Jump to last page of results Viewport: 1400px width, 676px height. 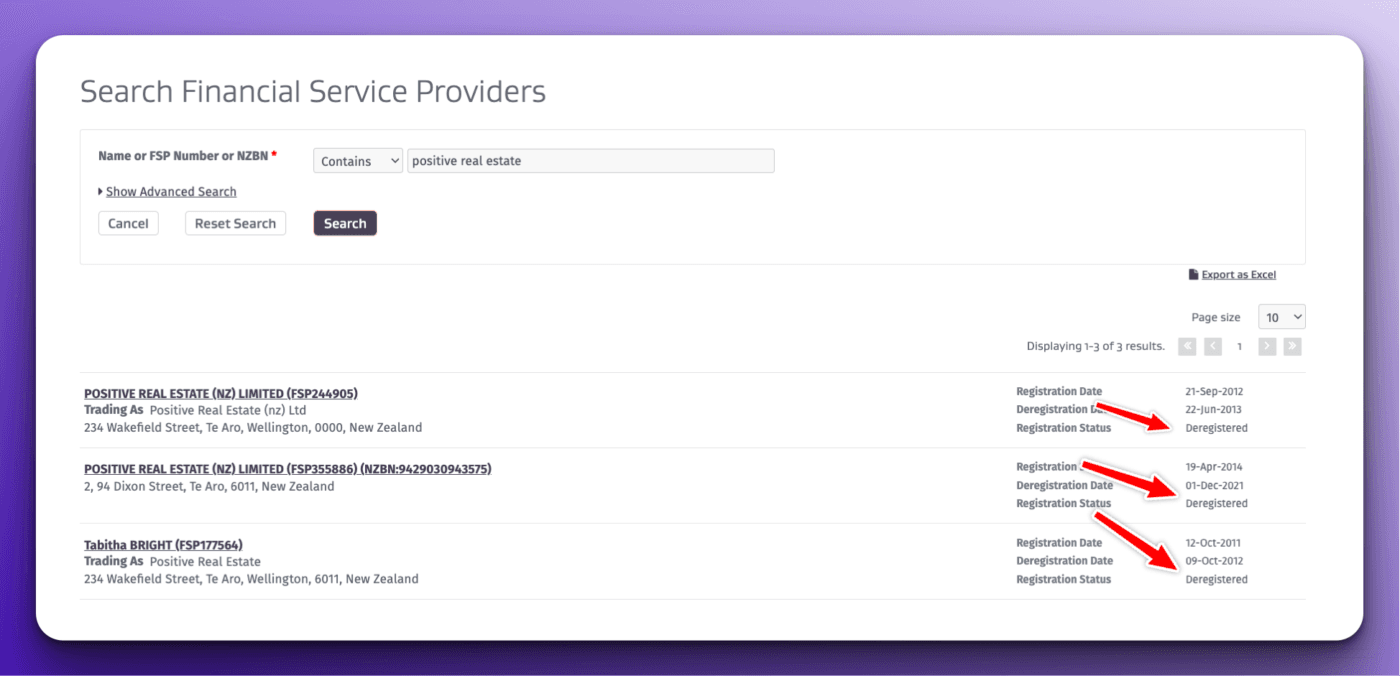click(1292, 346)
